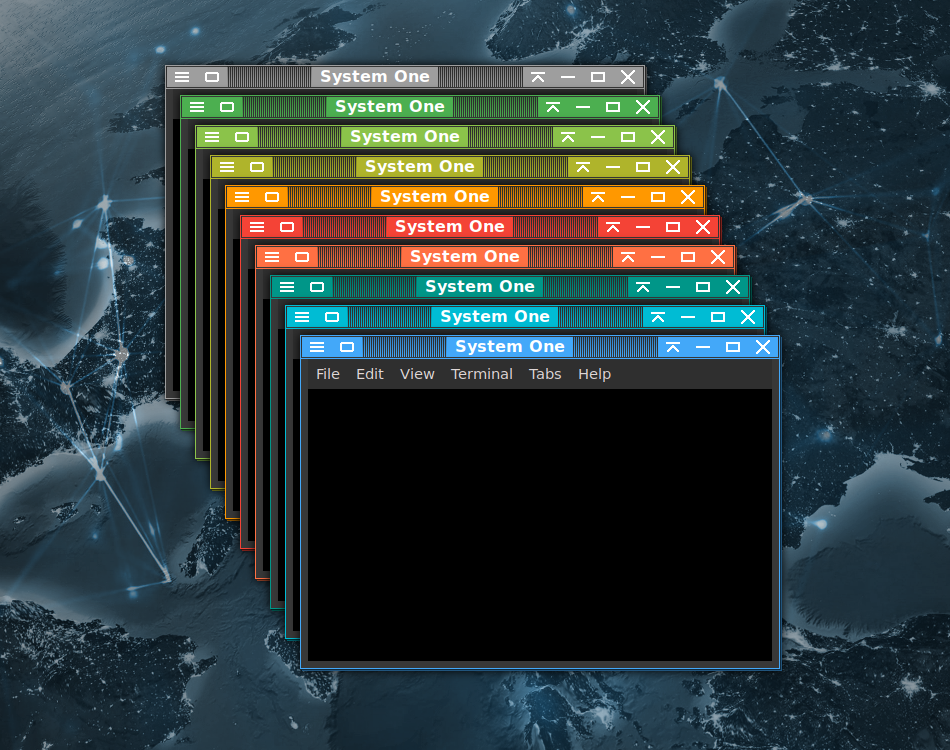Open the File menu in the blue window
Screen dimensions: 950x750
pos(328,374)
